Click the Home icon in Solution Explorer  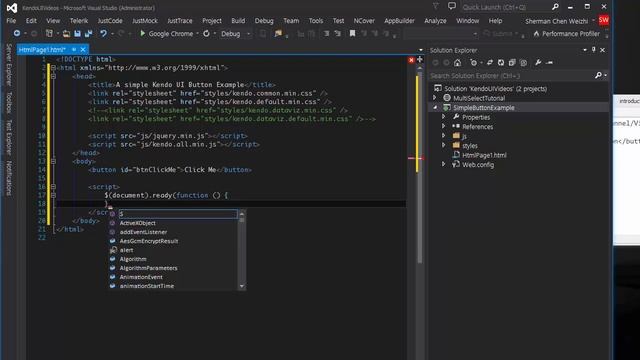click(x=458, y=62)
